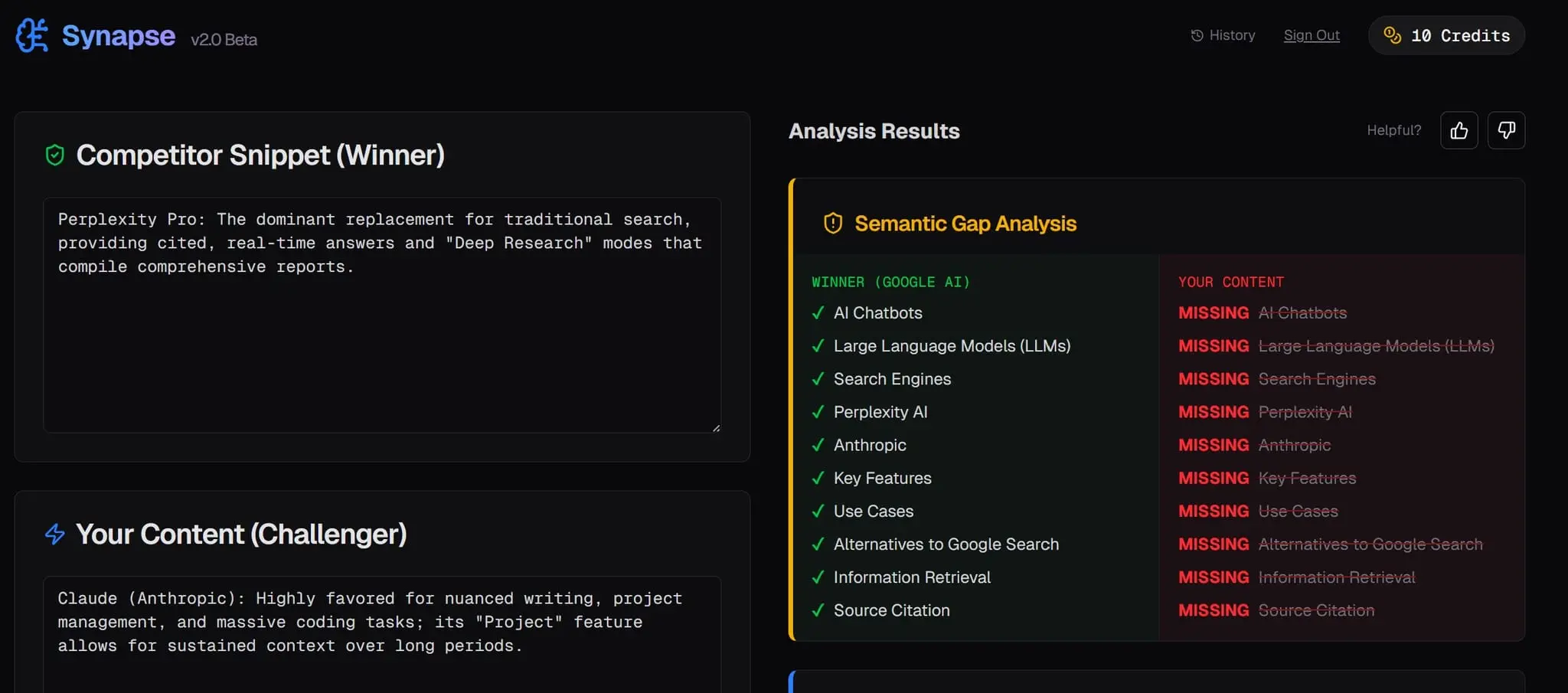Click the MISSING label for Search Engines
This screenshot has width=1568, height=693.
tap(1214, 379)
